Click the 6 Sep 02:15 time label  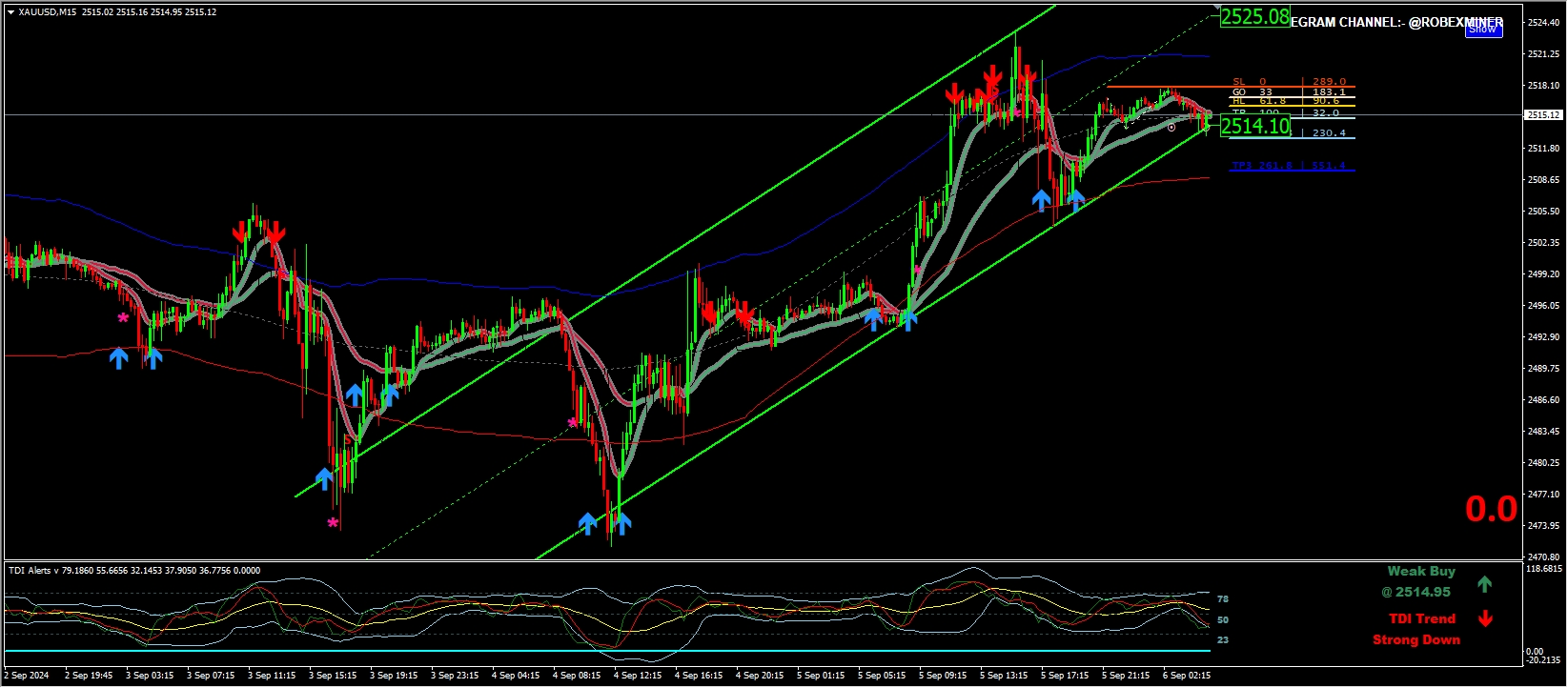click(x=1187, y=676)
